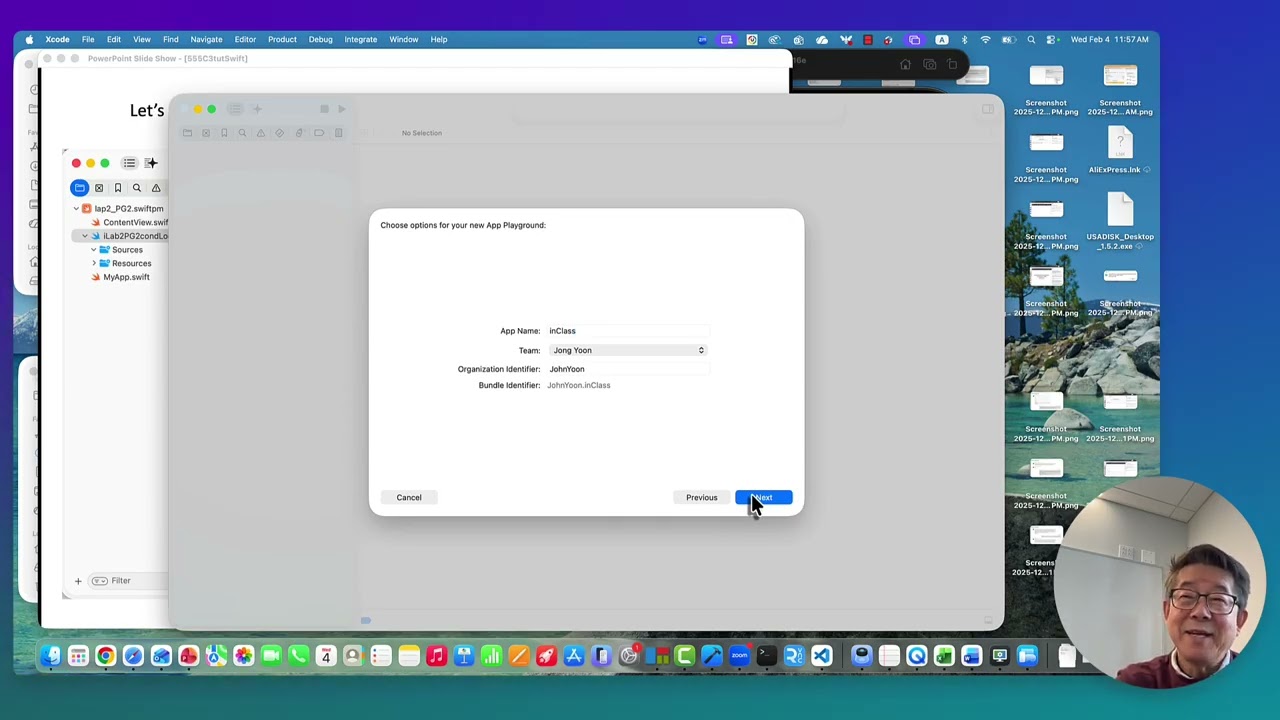This screenshot has height=720, width=1280.
Task: Collapse the Sources folder chevron
Action: pos(94,250)
